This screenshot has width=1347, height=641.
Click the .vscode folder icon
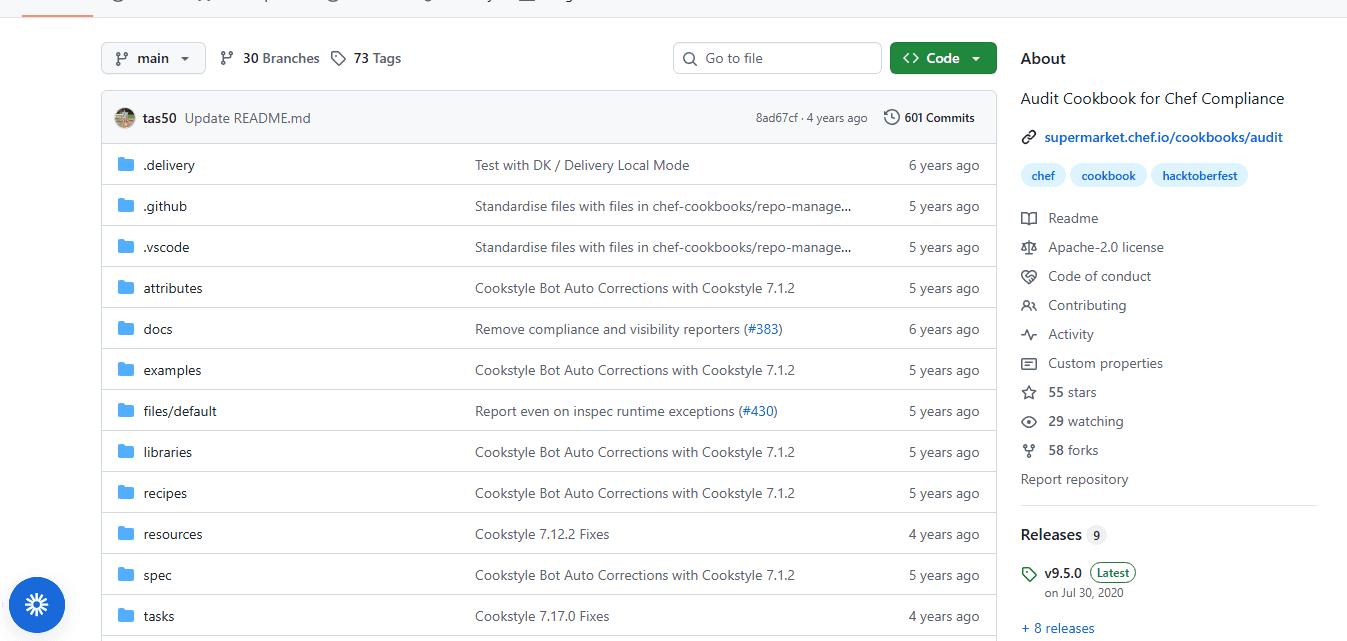[126, 247]
